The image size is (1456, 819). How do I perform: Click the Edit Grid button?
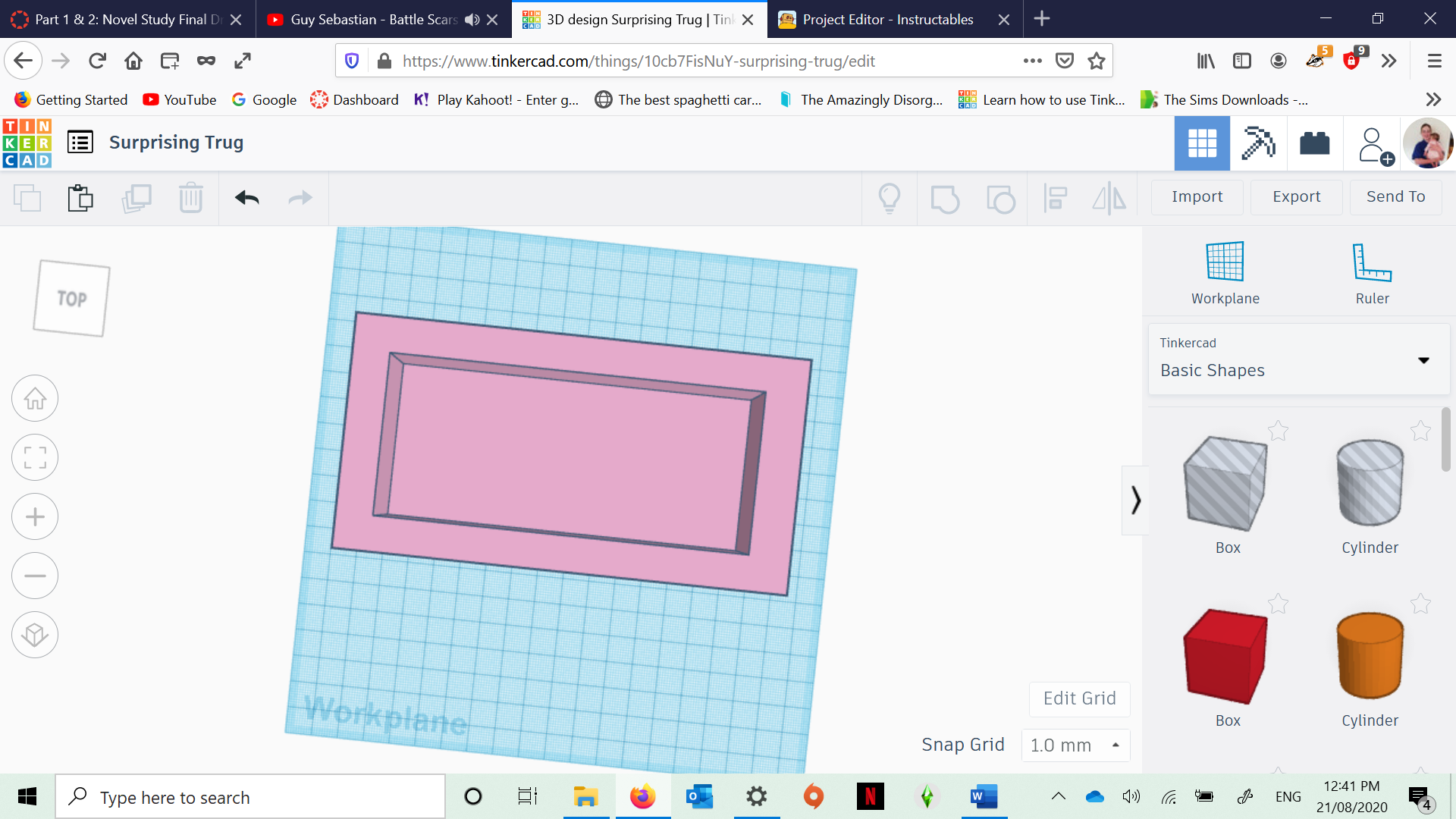(x=1079, y=698)
